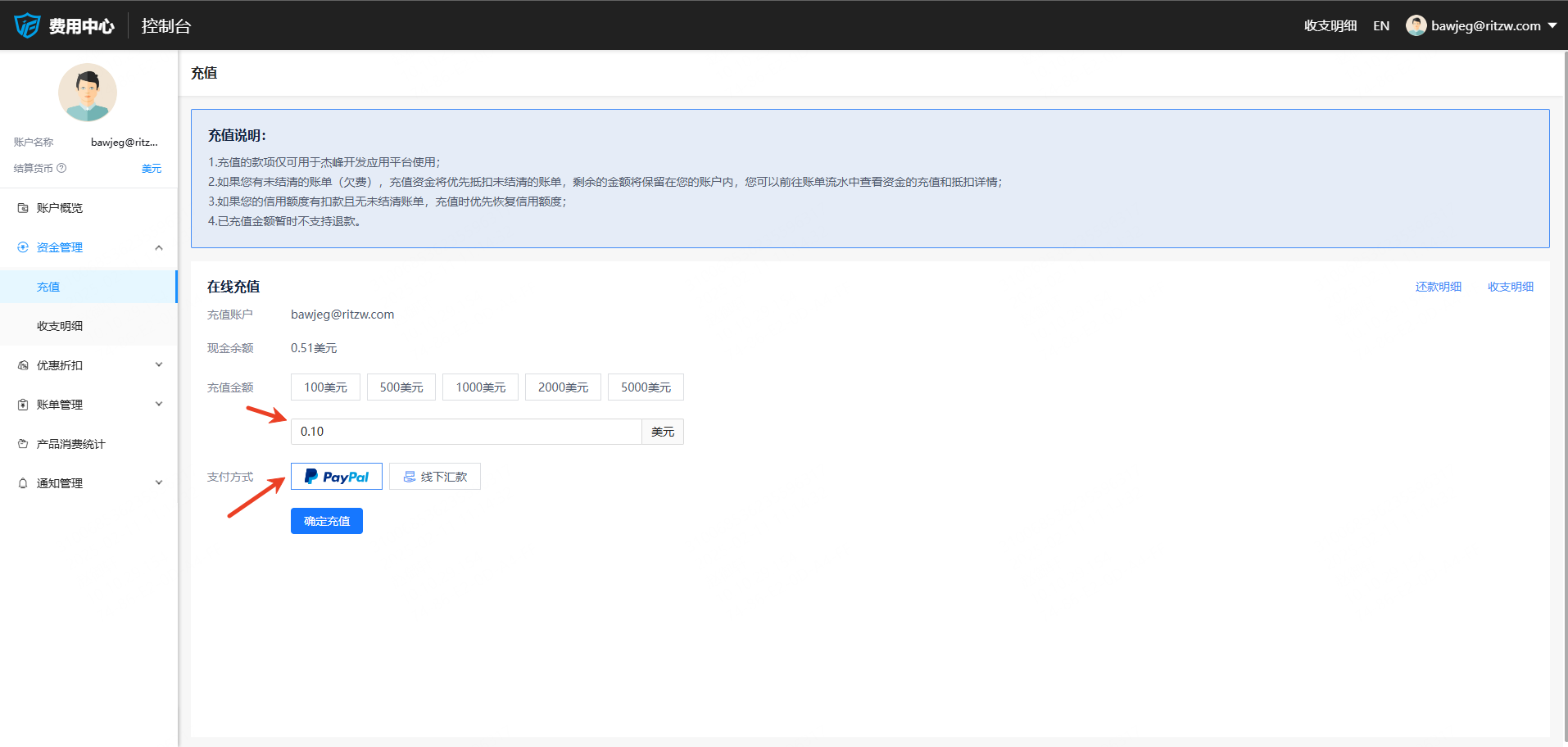Click the recharge amount input field
This screenshot has height=747, width=1568.
pos(465,432)
